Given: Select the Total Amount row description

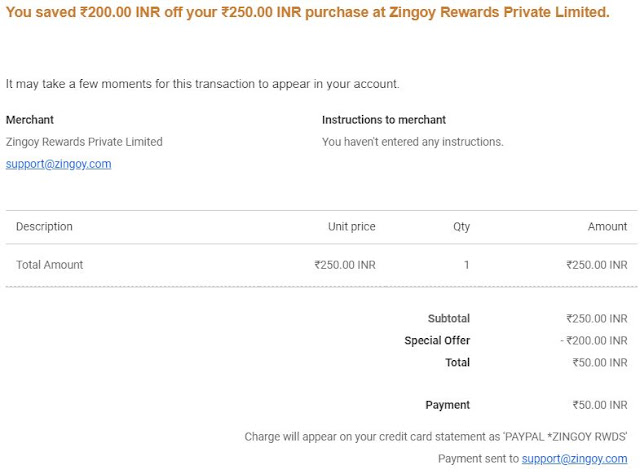Looking at the screenshot, I should [49, 265].
